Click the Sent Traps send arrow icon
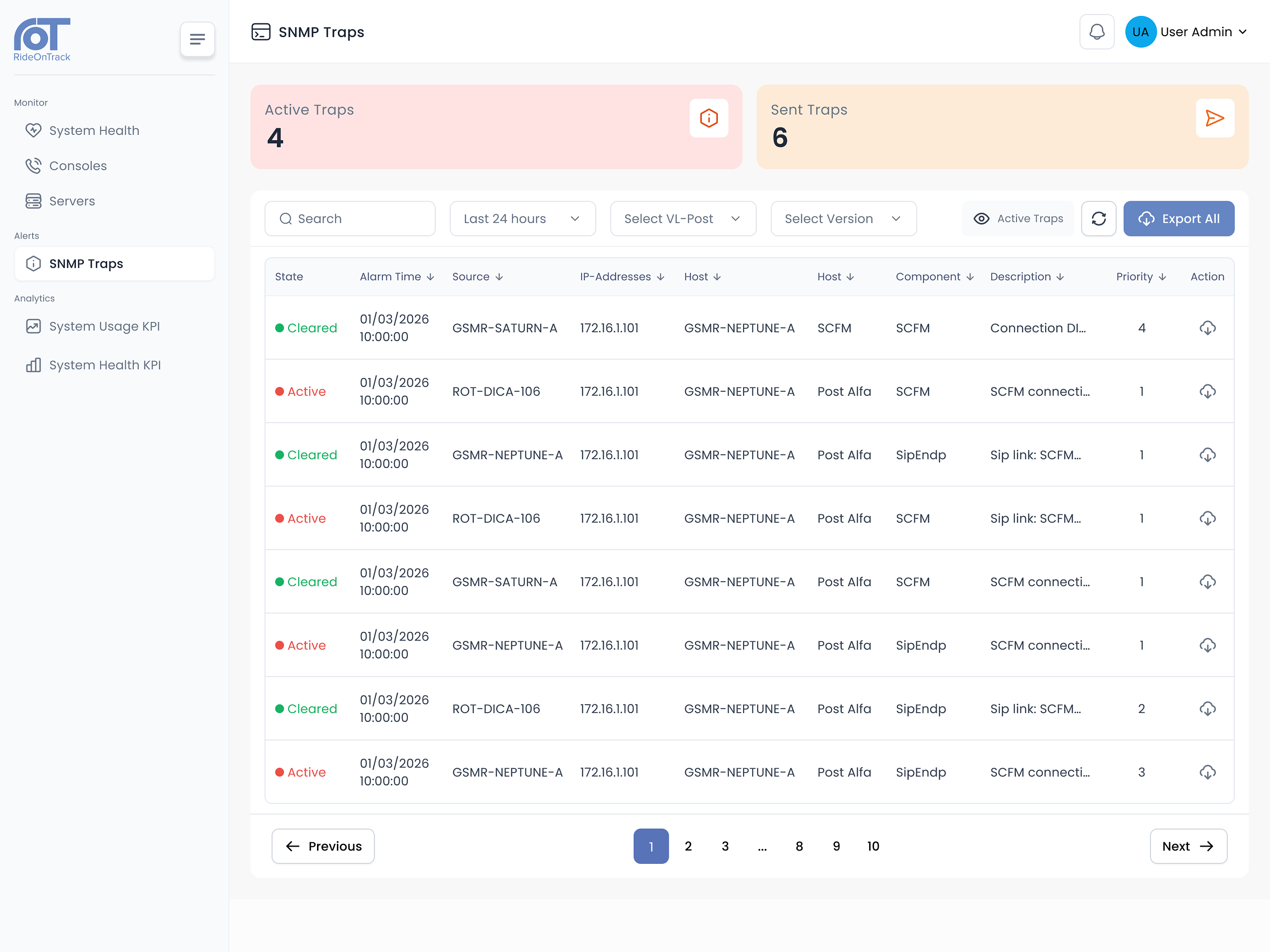Screen dimensions: 1270x952 point(1215,118)
